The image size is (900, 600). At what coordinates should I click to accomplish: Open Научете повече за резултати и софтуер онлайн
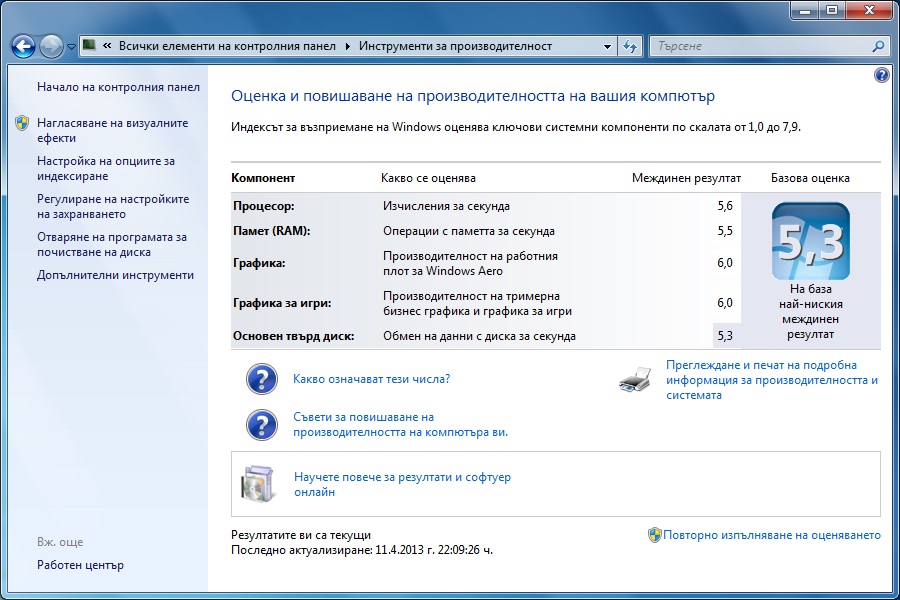[x=402, y=484]
